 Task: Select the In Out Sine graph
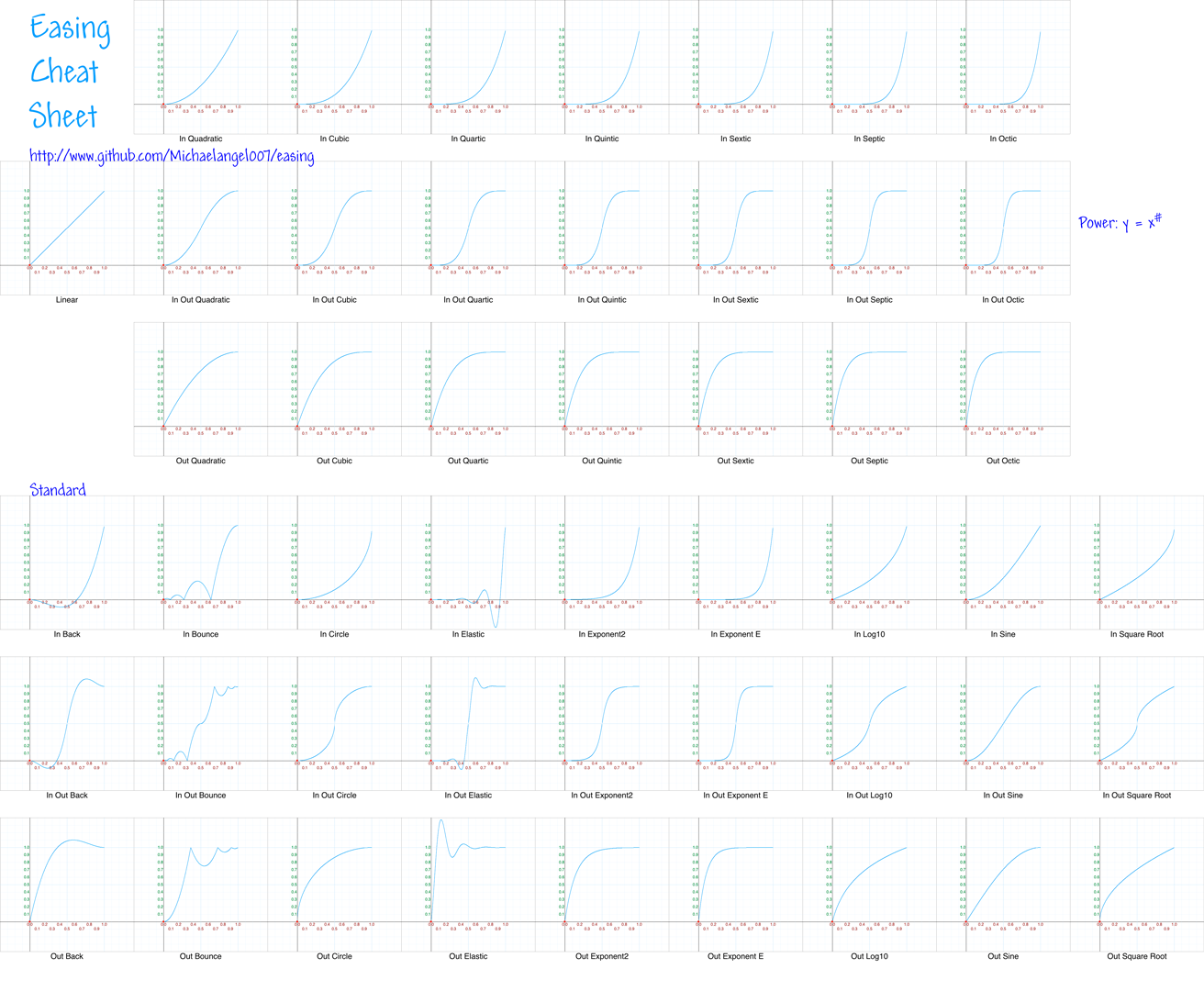click(x=1003, y=724)
